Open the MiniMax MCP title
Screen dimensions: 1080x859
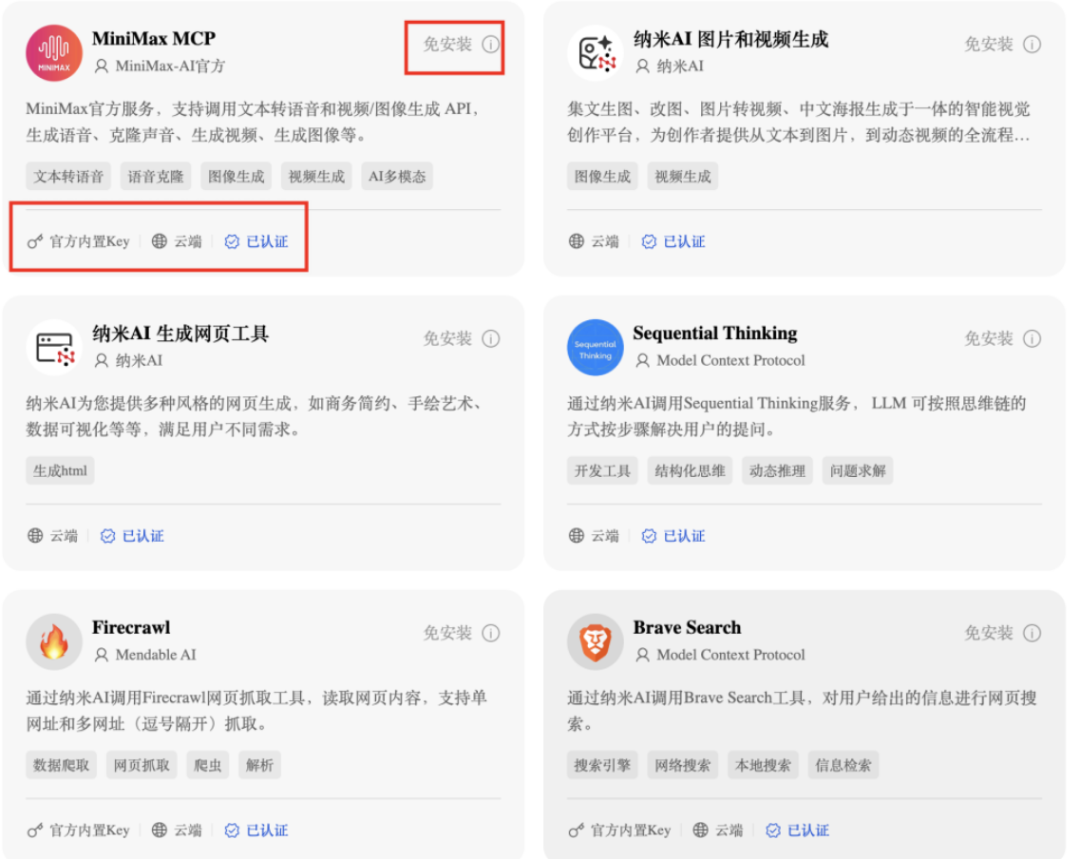[154, 39]
